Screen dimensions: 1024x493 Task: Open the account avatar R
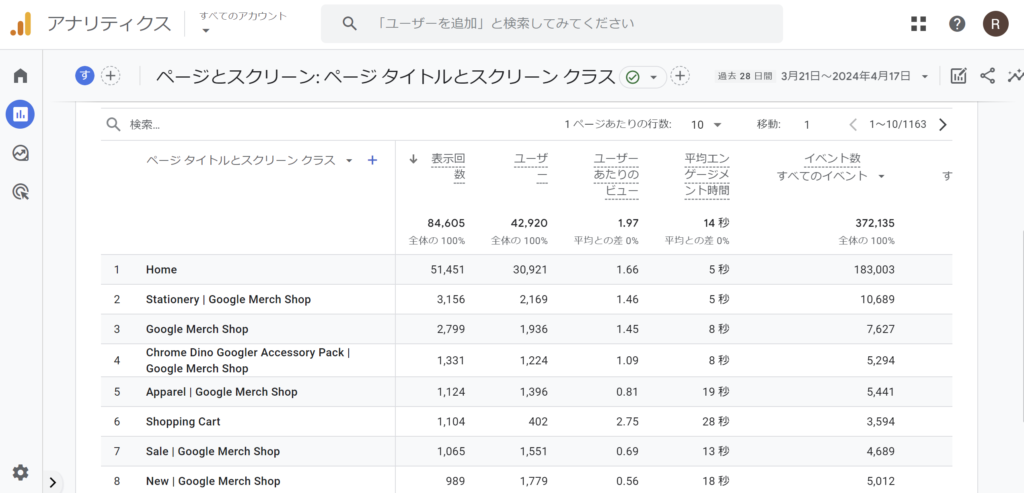(995, 24)
